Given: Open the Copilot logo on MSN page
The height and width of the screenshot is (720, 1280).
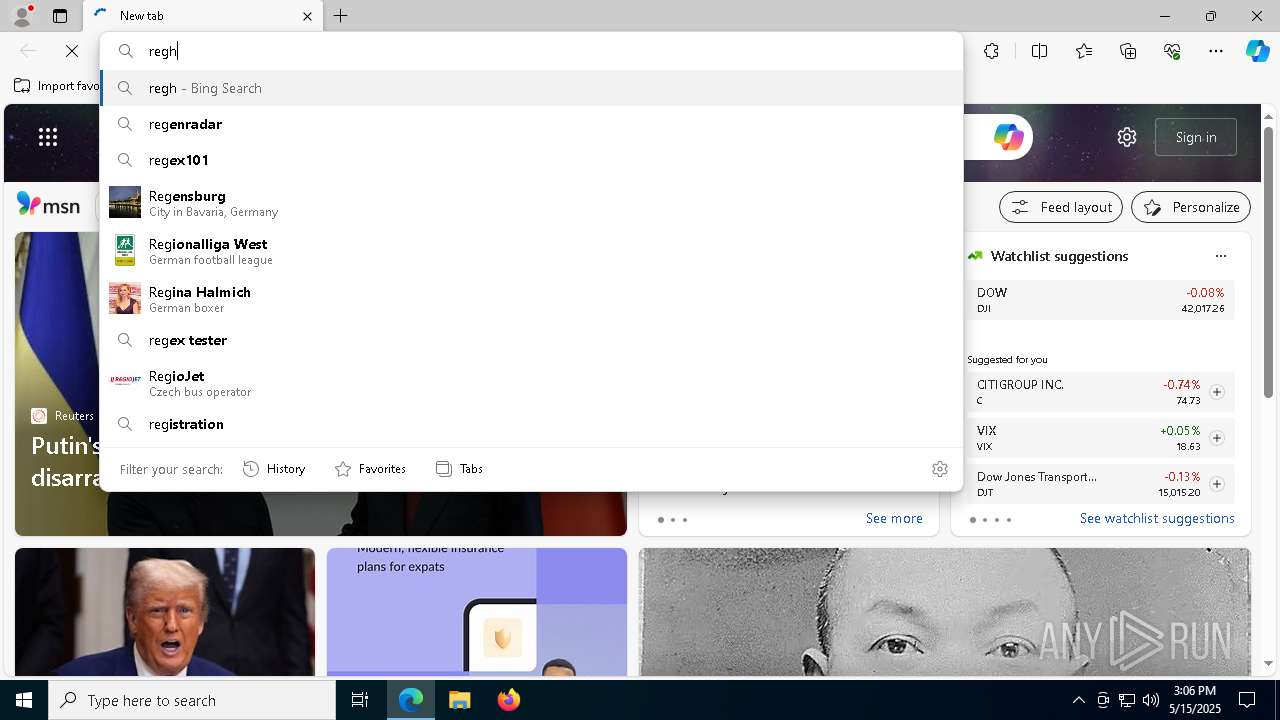Looking at the screenshot, I should pyautogui.click(x=1008, y=137).
